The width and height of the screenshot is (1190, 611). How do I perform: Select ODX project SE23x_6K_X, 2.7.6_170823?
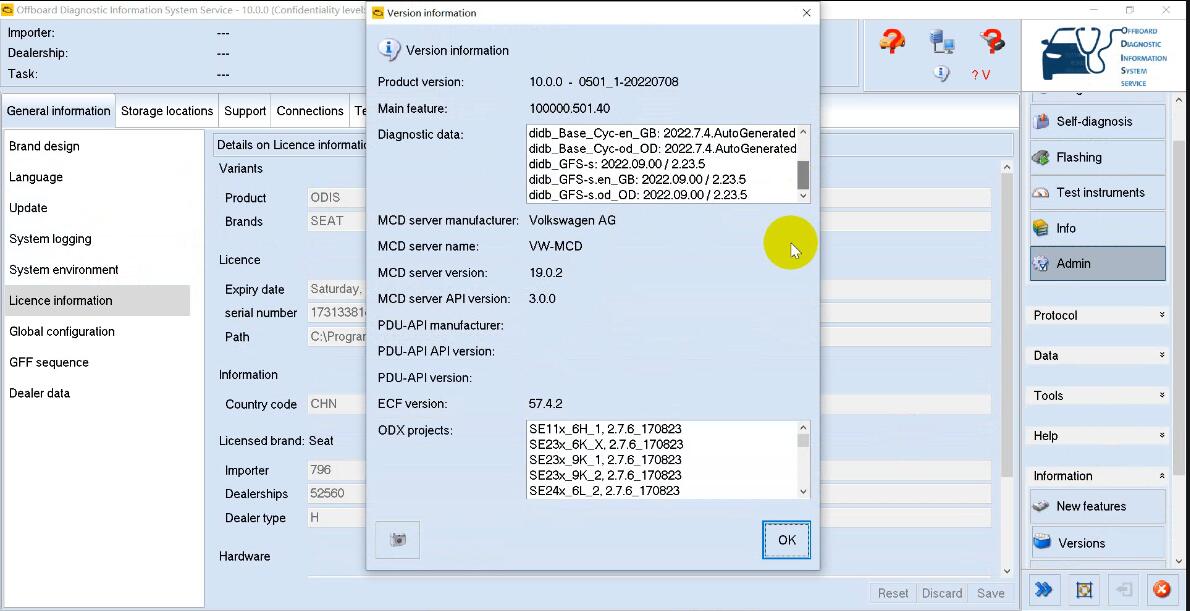coord(606,444)
